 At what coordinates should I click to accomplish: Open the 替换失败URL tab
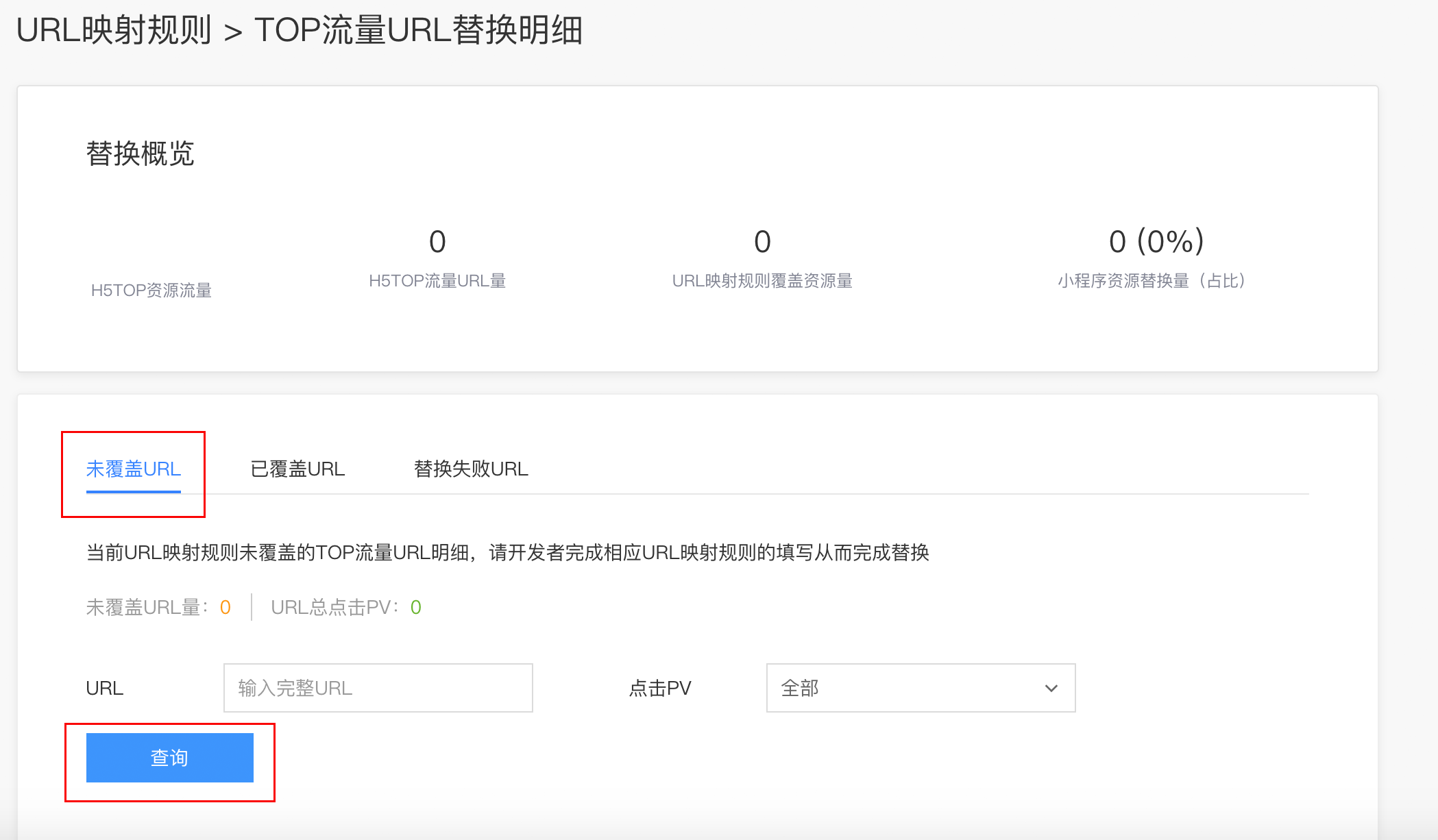tap(471, 469)
